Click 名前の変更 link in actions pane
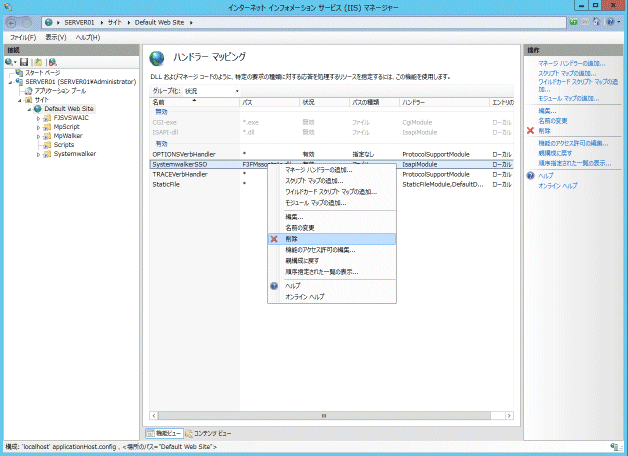 point(553,121)
